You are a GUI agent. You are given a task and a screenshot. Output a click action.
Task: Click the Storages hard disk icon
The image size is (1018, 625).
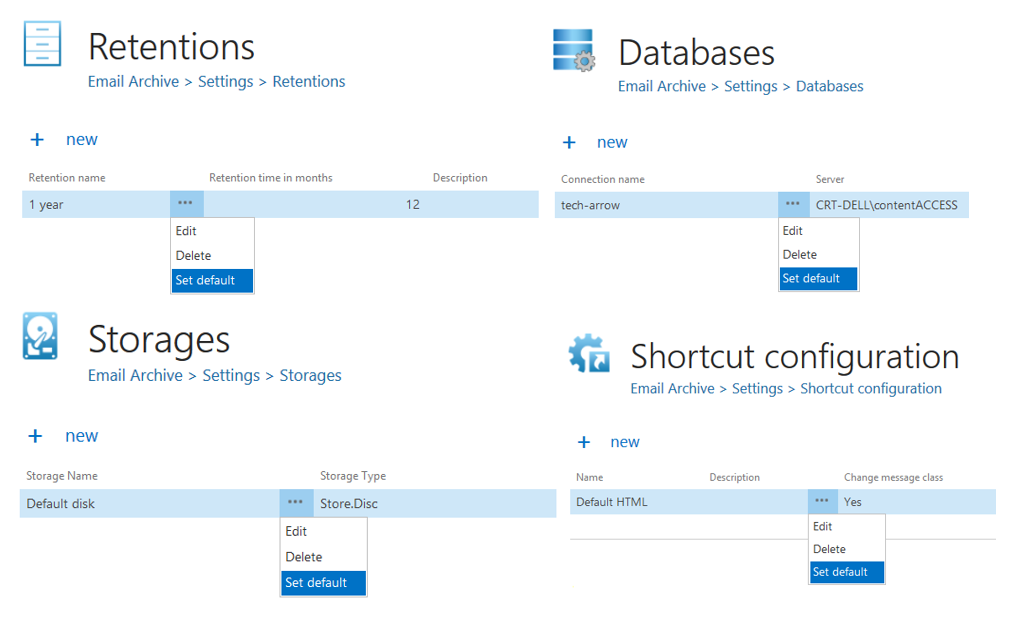[x=41, y=336]
